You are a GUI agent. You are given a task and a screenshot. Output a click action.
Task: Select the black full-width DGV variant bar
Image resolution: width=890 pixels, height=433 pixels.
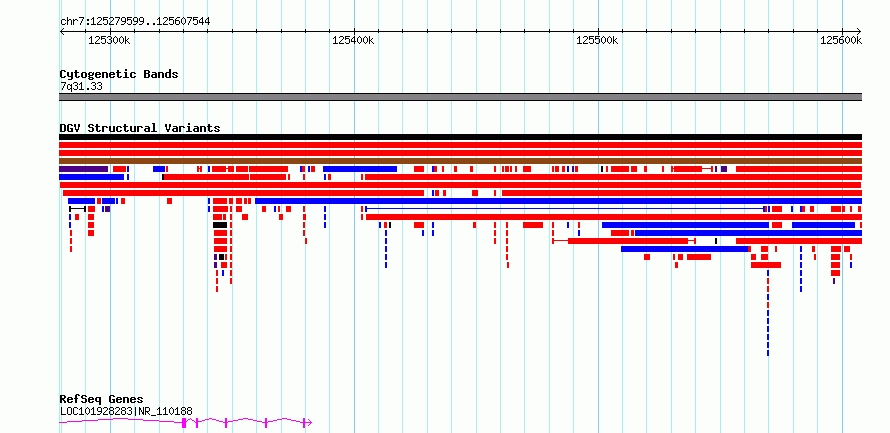460,137
